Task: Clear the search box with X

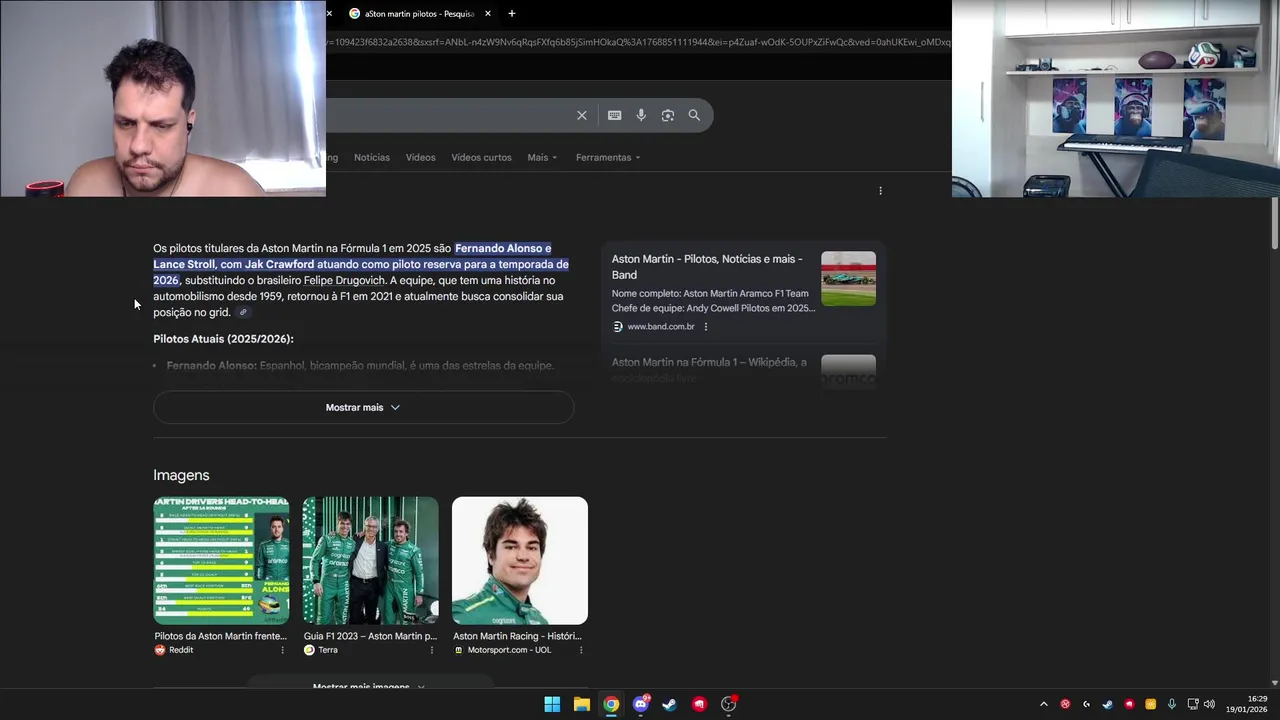Action: pyautogui.click(x=582, y=115)
